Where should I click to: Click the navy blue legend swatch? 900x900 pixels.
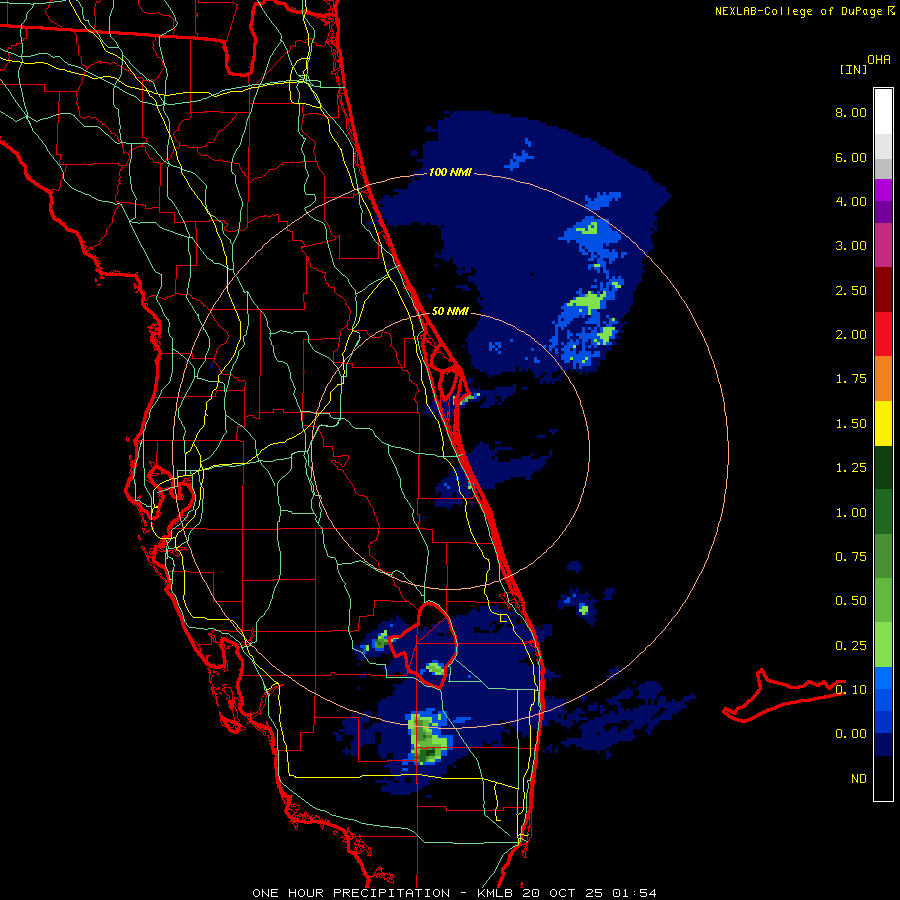point(883,744)
